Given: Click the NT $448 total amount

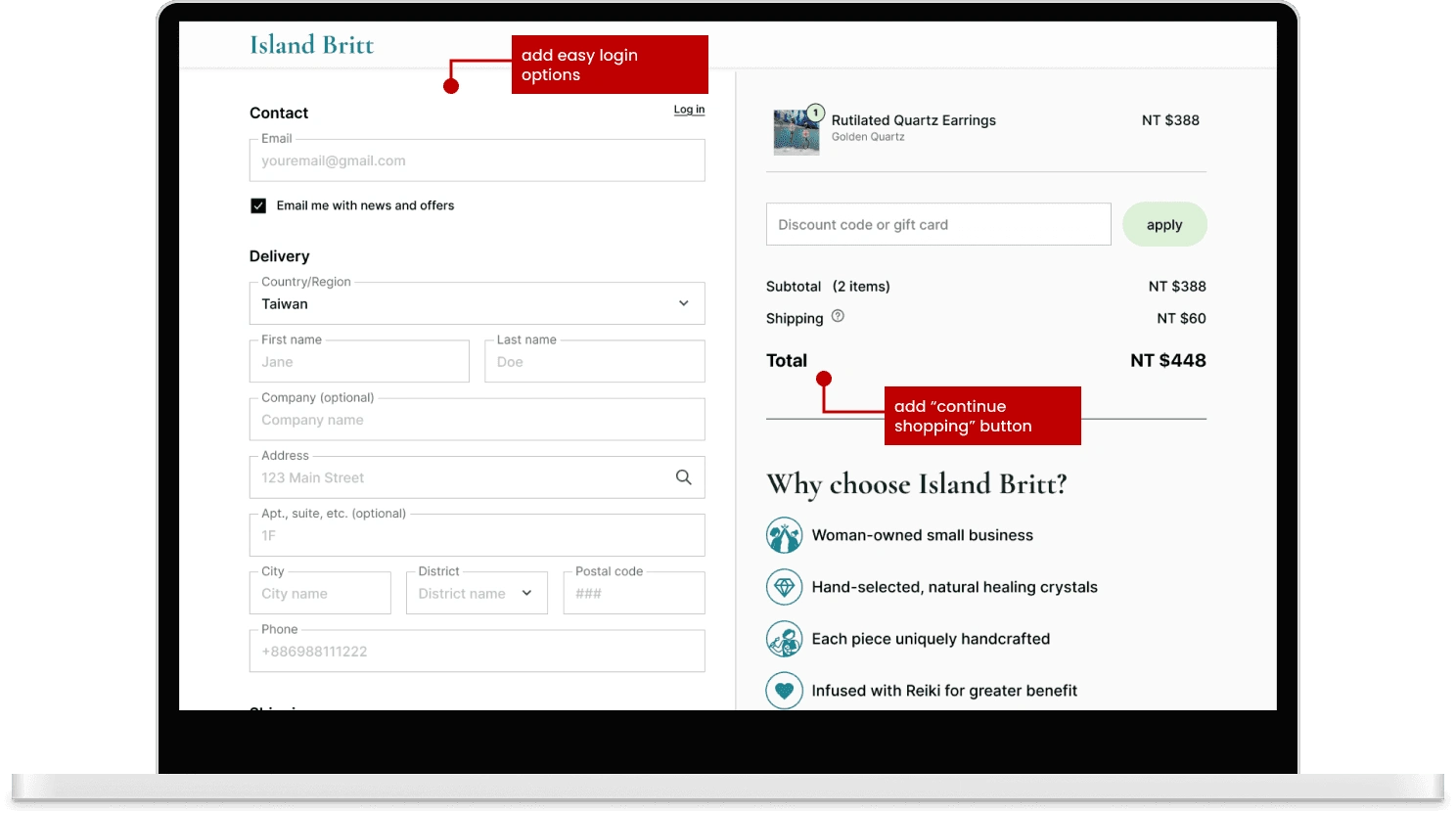Looking at the screenshot, I should tap(1168, 360).
